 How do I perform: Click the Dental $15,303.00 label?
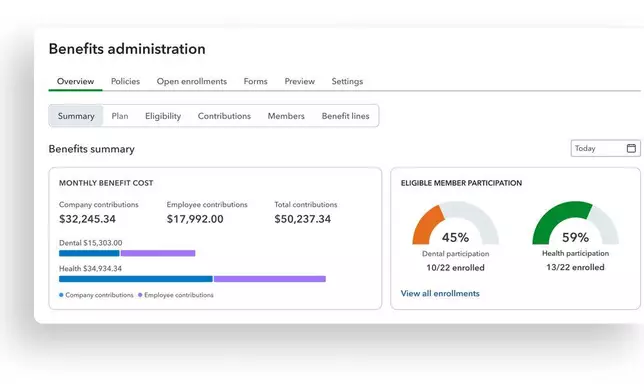tap(91, 243)
